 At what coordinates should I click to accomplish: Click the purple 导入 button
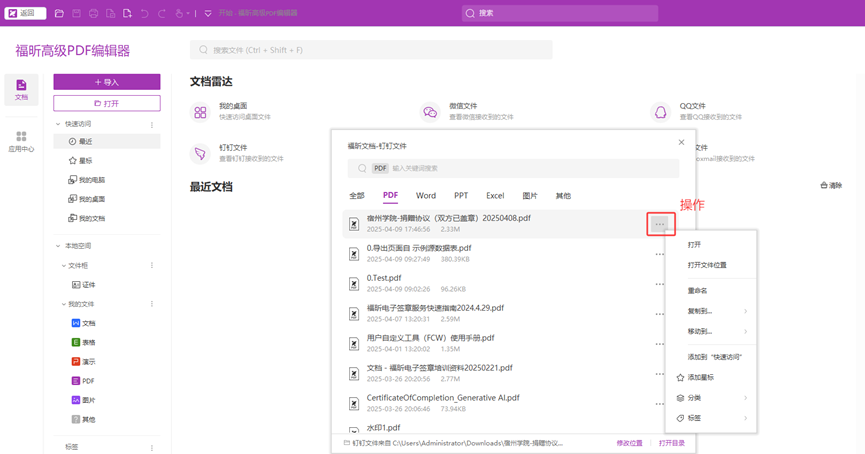tap(107, 82)
